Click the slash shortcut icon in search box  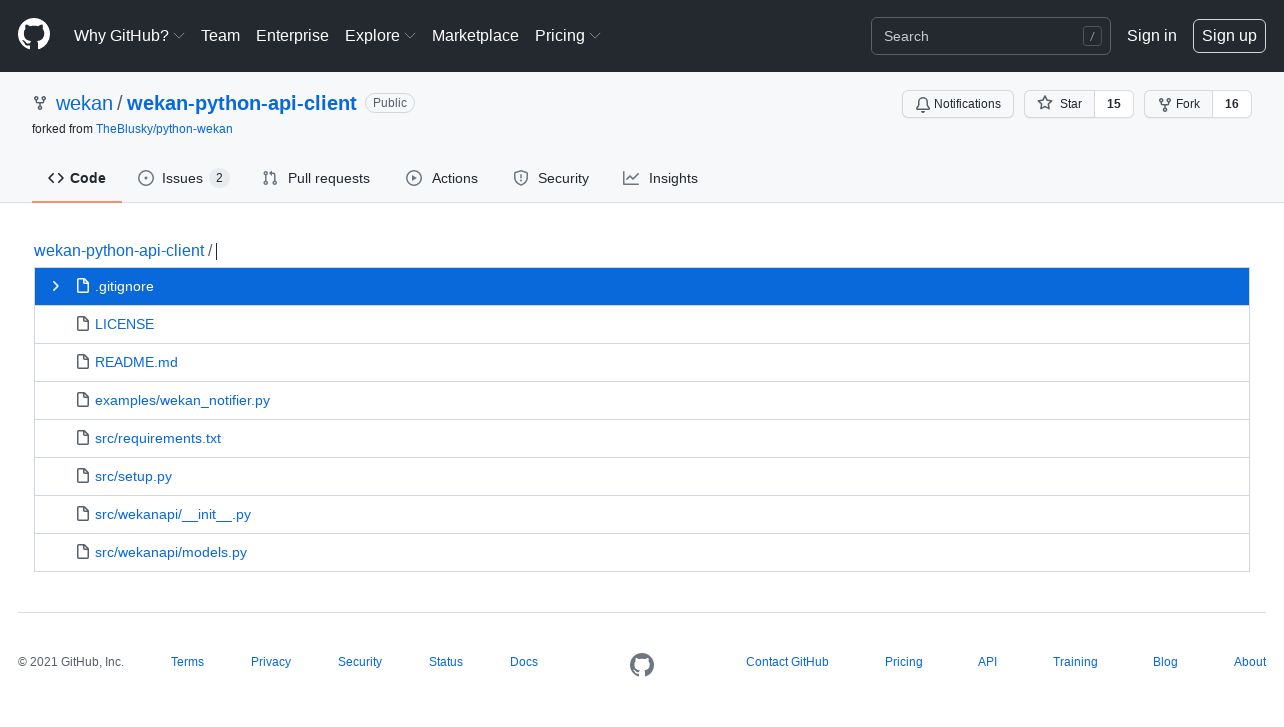(1092, 36)
